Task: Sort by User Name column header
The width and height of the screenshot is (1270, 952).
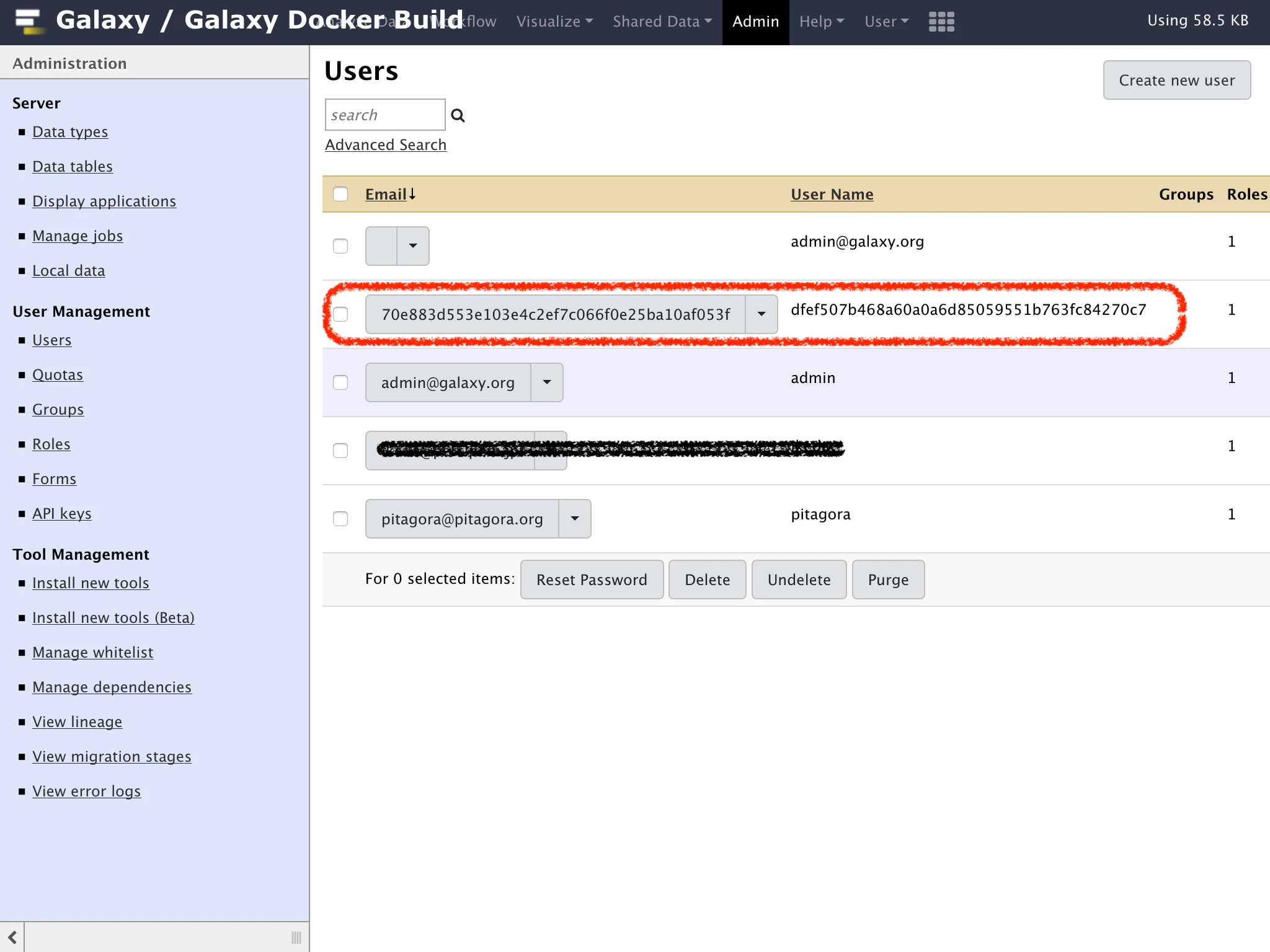Action: (x=832, y=194)
